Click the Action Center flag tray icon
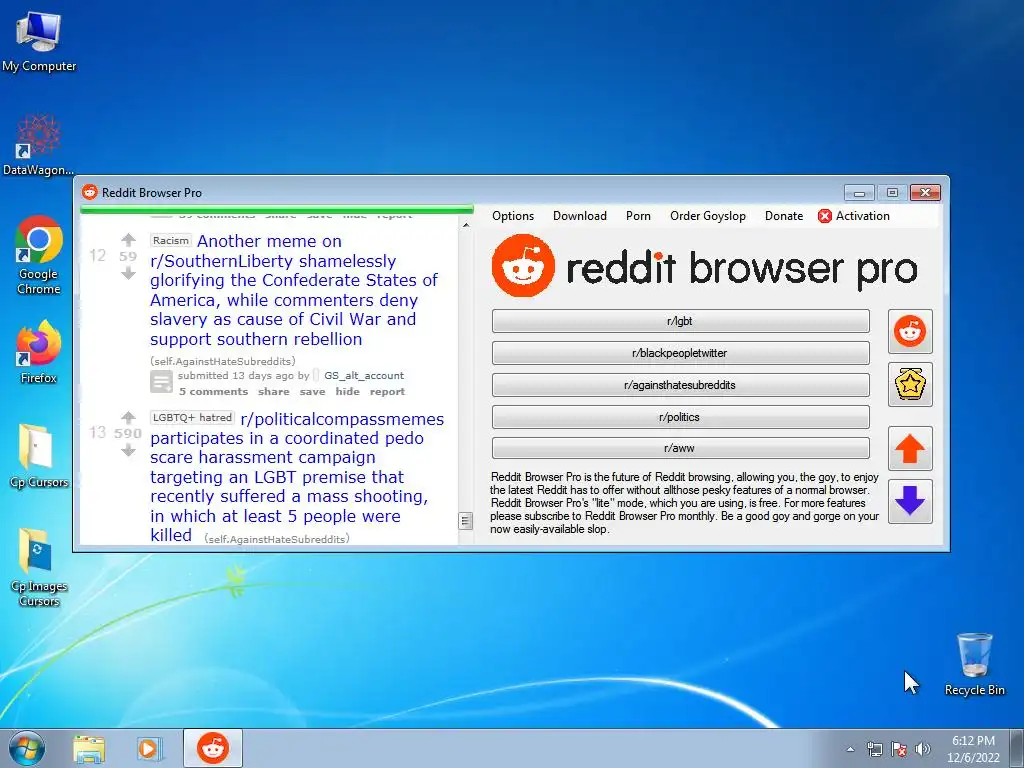The image size is (1024, 768). pyautogui.click(x=899, y=749)
